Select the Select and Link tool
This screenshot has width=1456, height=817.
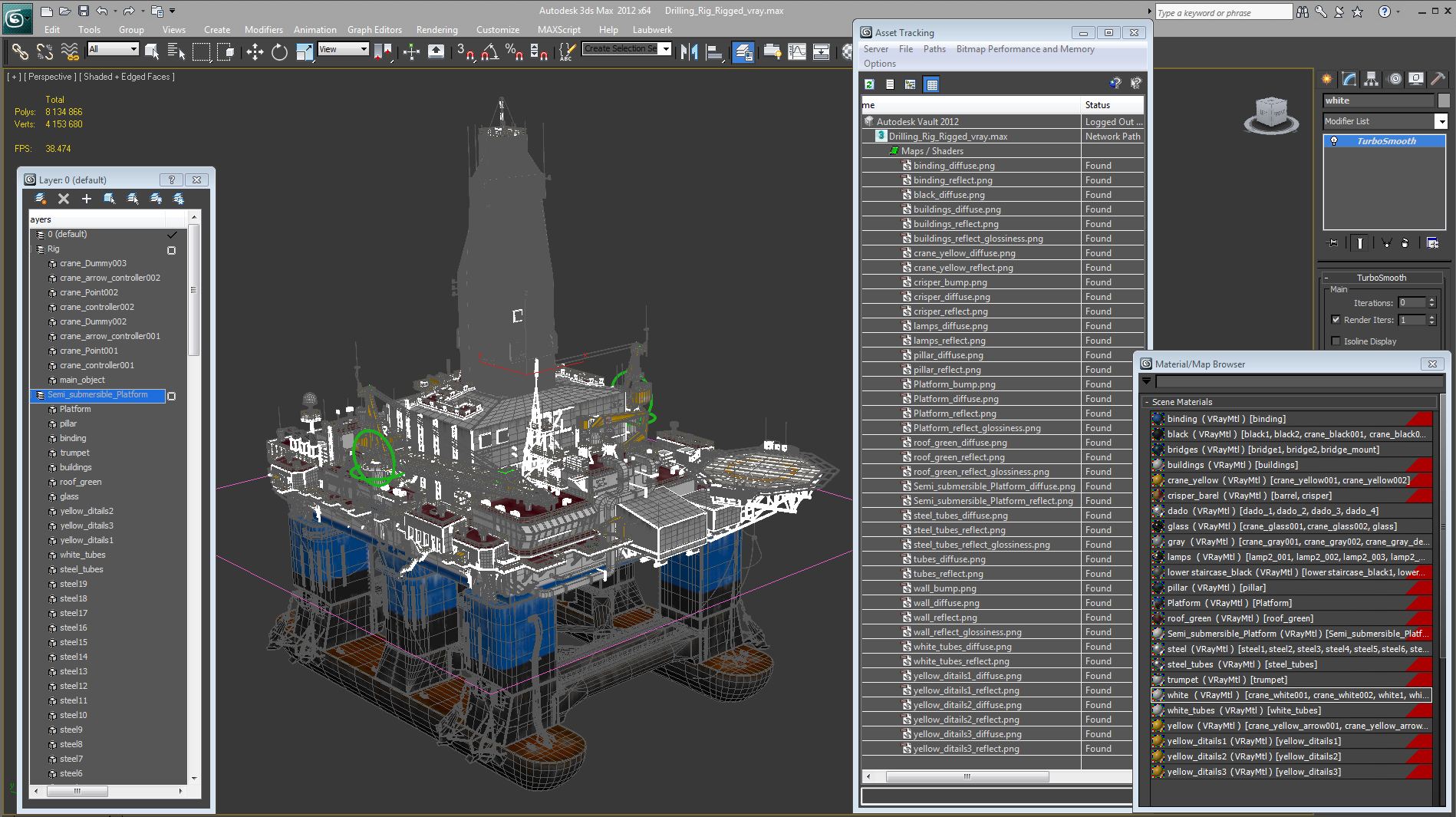point(20,51)
